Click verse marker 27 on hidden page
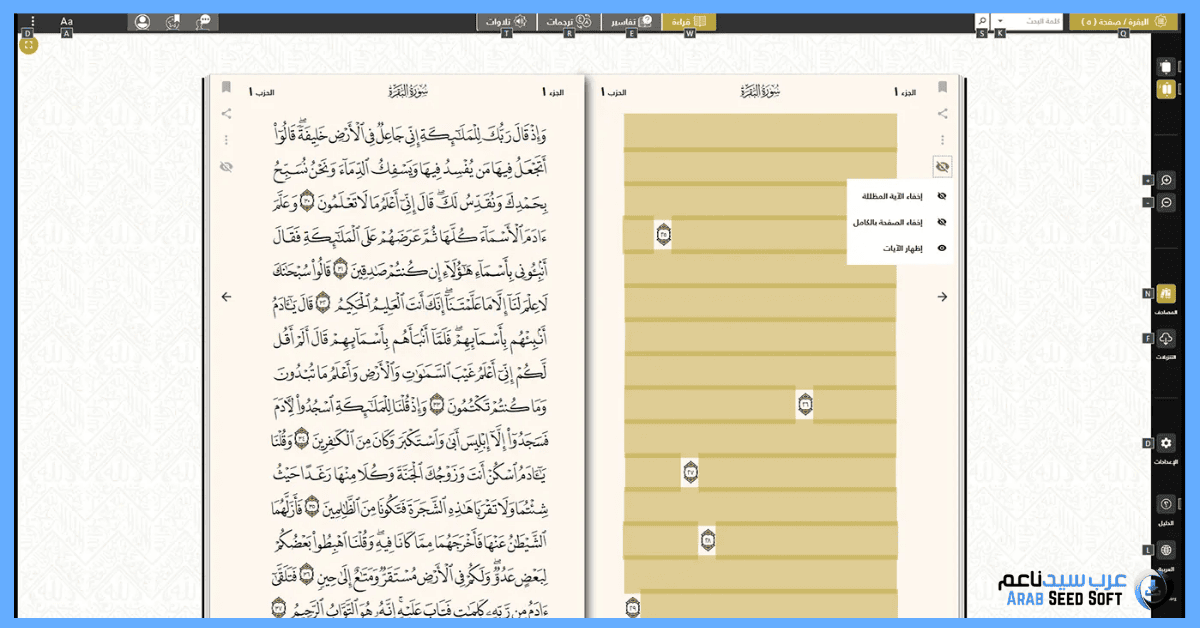The height and width of the screenshot is (628, 1200). click(x=690, y=472)
